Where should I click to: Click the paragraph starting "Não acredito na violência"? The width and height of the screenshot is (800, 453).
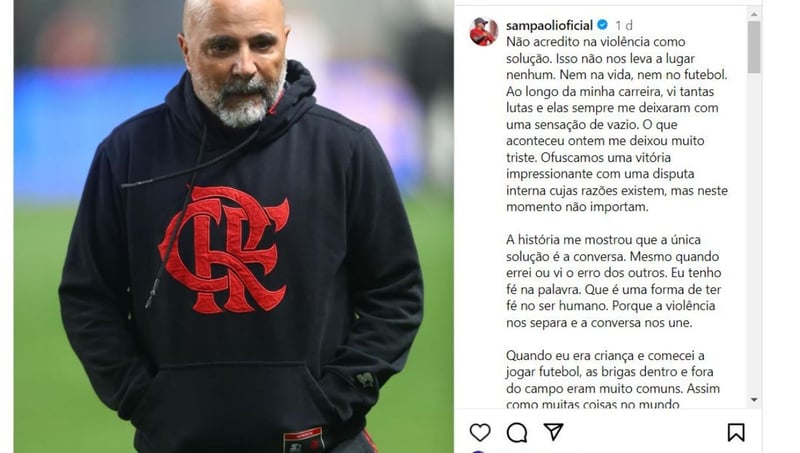[617, 124]
